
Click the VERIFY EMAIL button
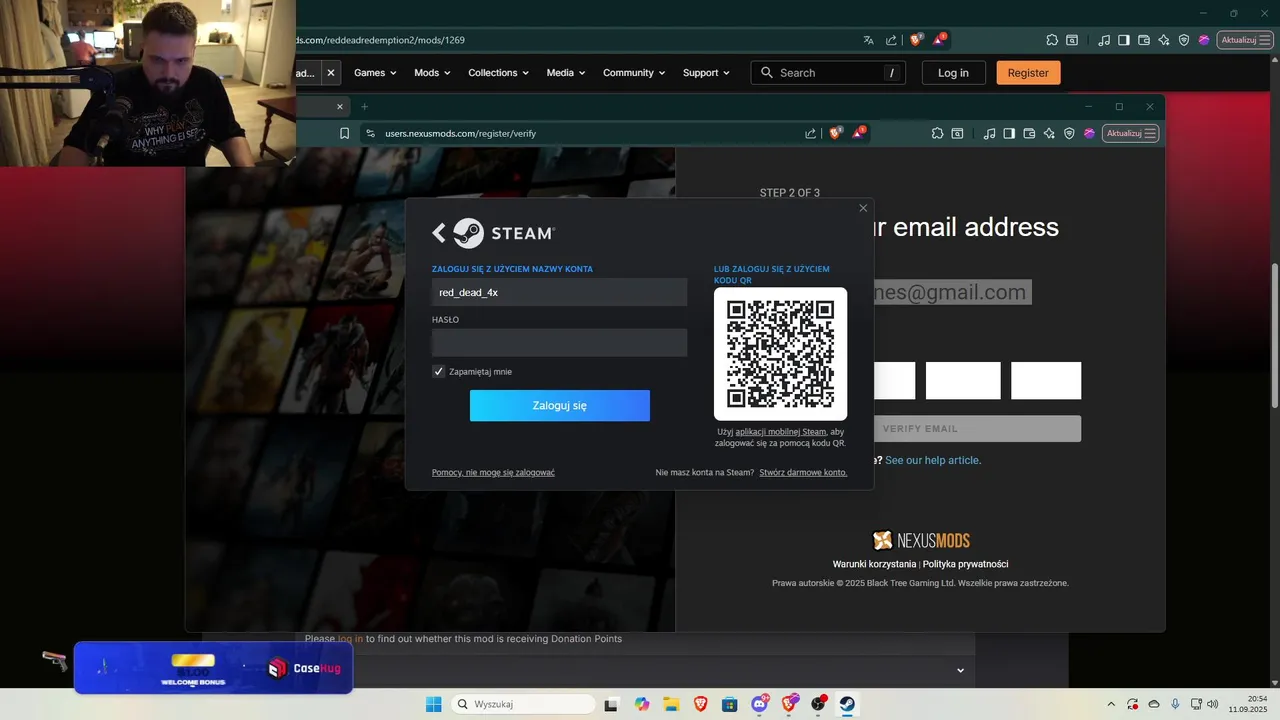(977, 429)
